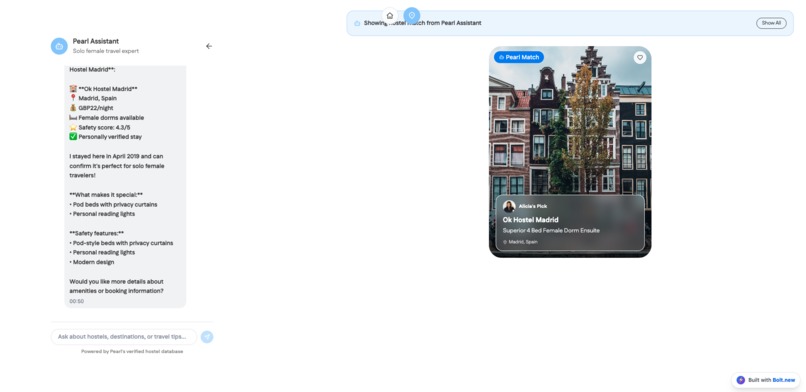The height and width of the screenshot is (392, 806).
Task: Click the home icon at top
Action: (x=390, y=15)
